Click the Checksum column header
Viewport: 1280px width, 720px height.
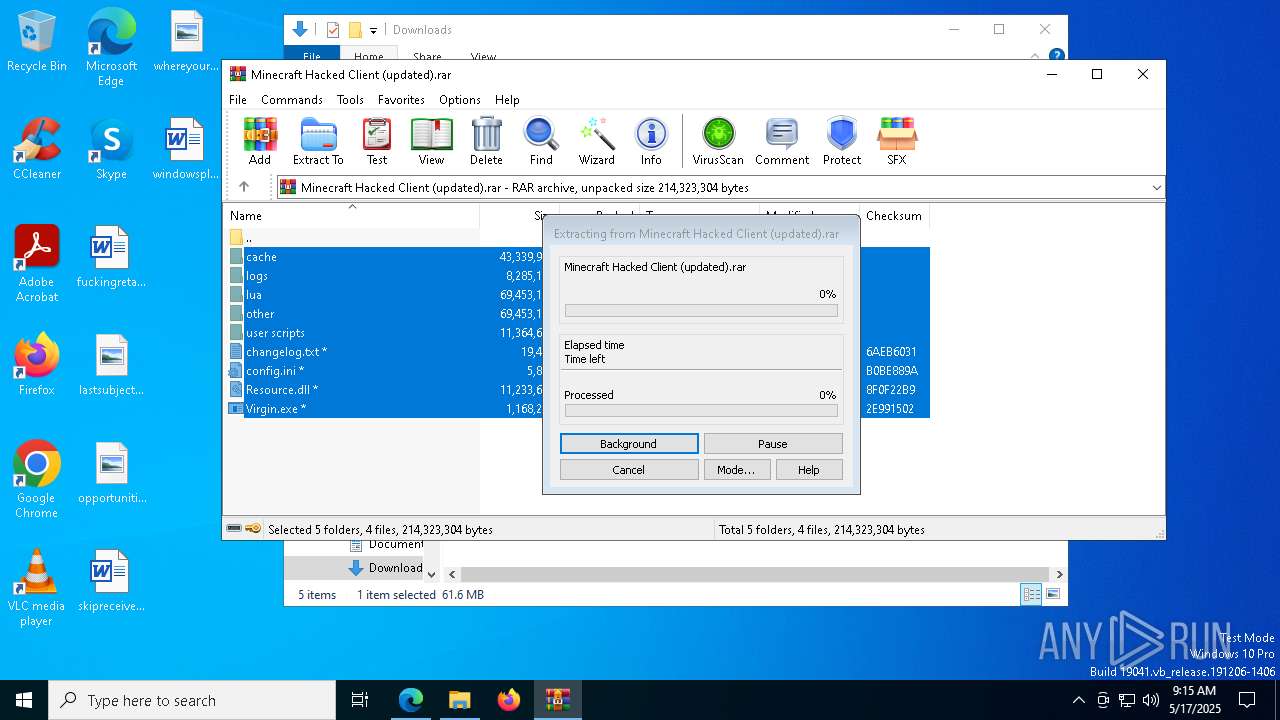point(894,216)
